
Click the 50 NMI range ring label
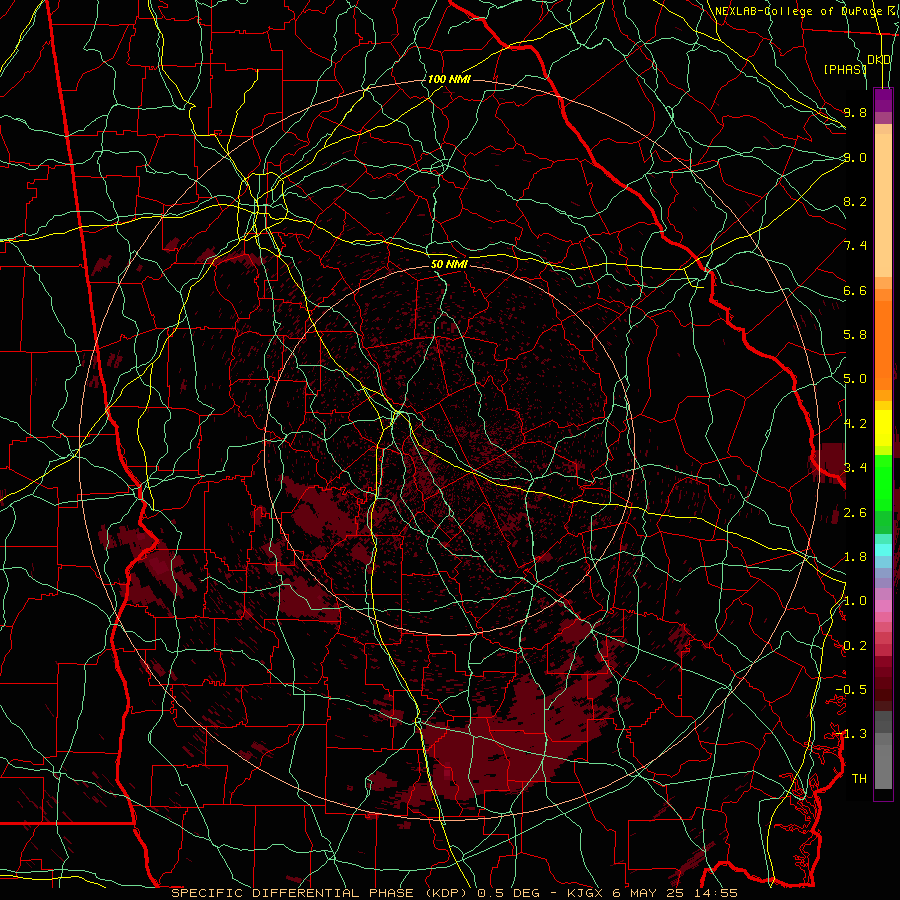point(449,265)
